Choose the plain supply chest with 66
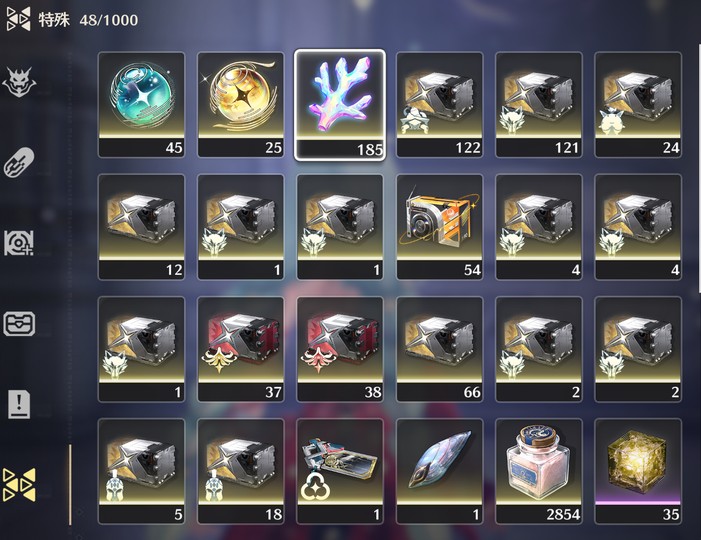701x540 pixels. click(x=439, y=350)
